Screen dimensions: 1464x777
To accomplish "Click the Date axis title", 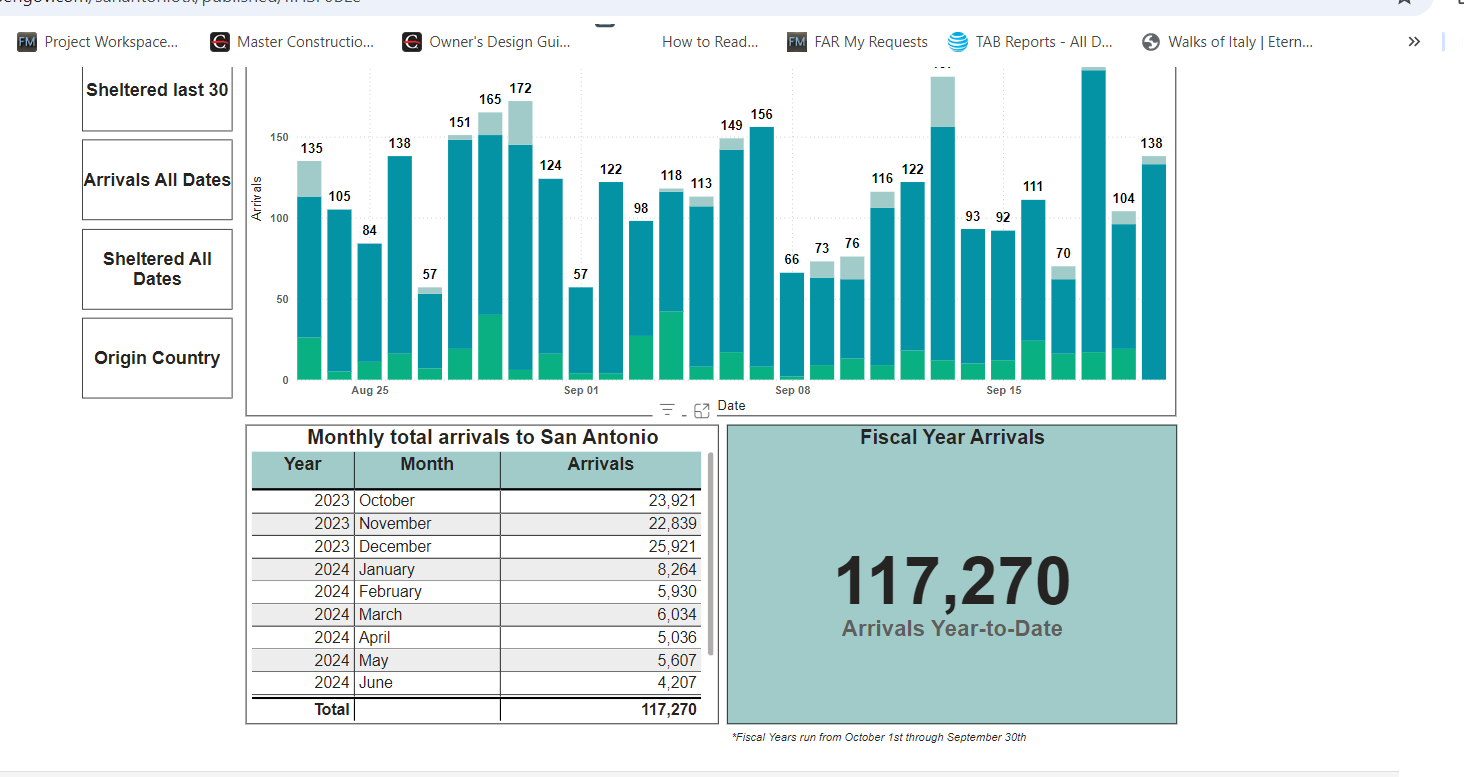I will pyautogui.click(x=731, y=406).
